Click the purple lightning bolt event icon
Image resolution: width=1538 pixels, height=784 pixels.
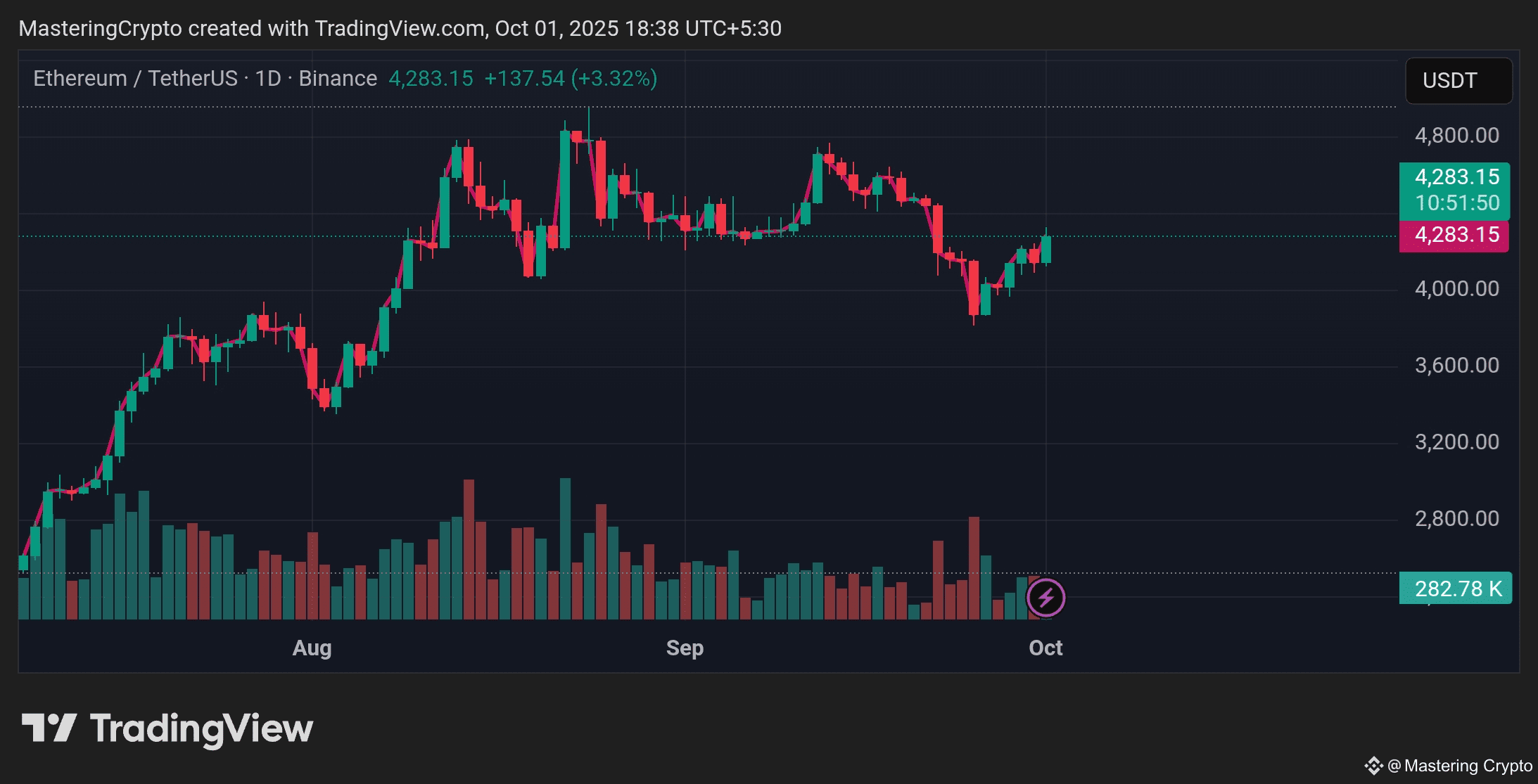[1046, 598]
